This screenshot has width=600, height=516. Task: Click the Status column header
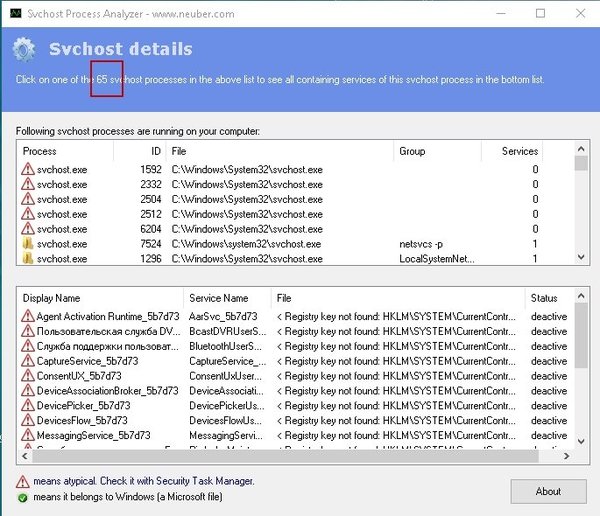pos(544,298)
